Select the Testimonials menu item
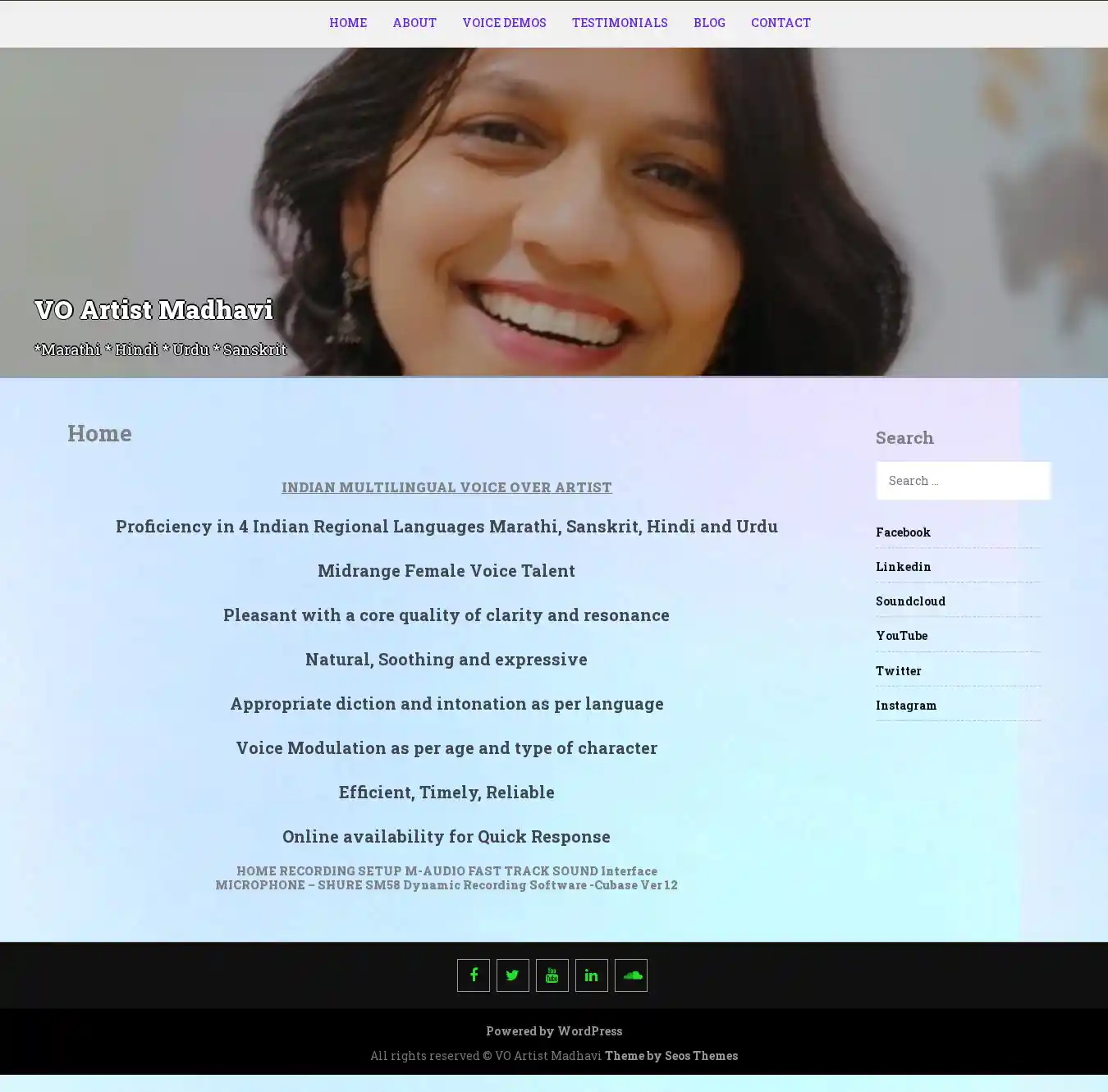The image size is (1108, 1092). click(x=620, y=23)
